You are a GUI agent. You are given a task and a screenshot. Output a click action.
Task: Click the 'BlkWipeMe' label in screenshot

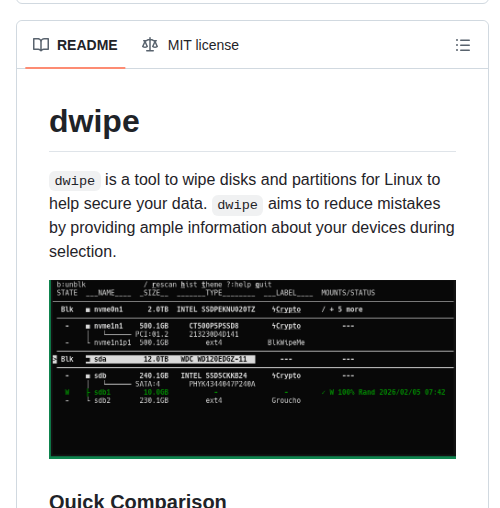(x=286, y=343)
